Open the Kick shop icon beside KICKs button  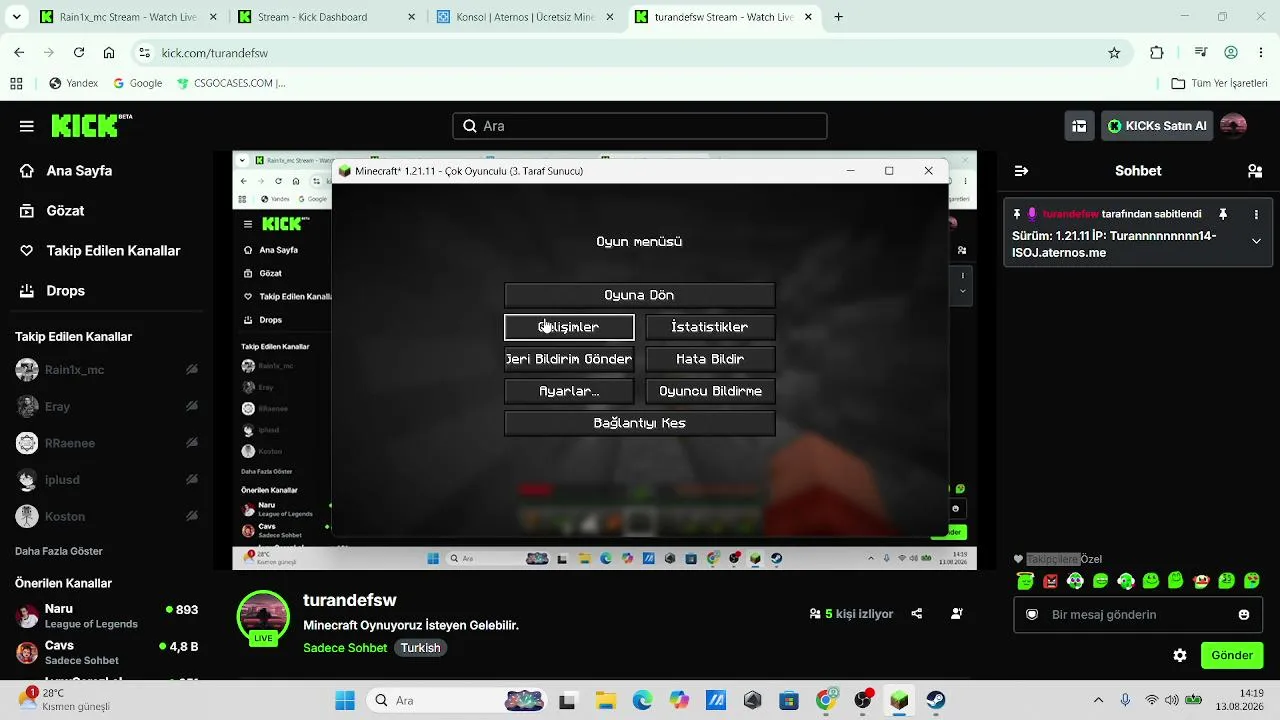1079,126
